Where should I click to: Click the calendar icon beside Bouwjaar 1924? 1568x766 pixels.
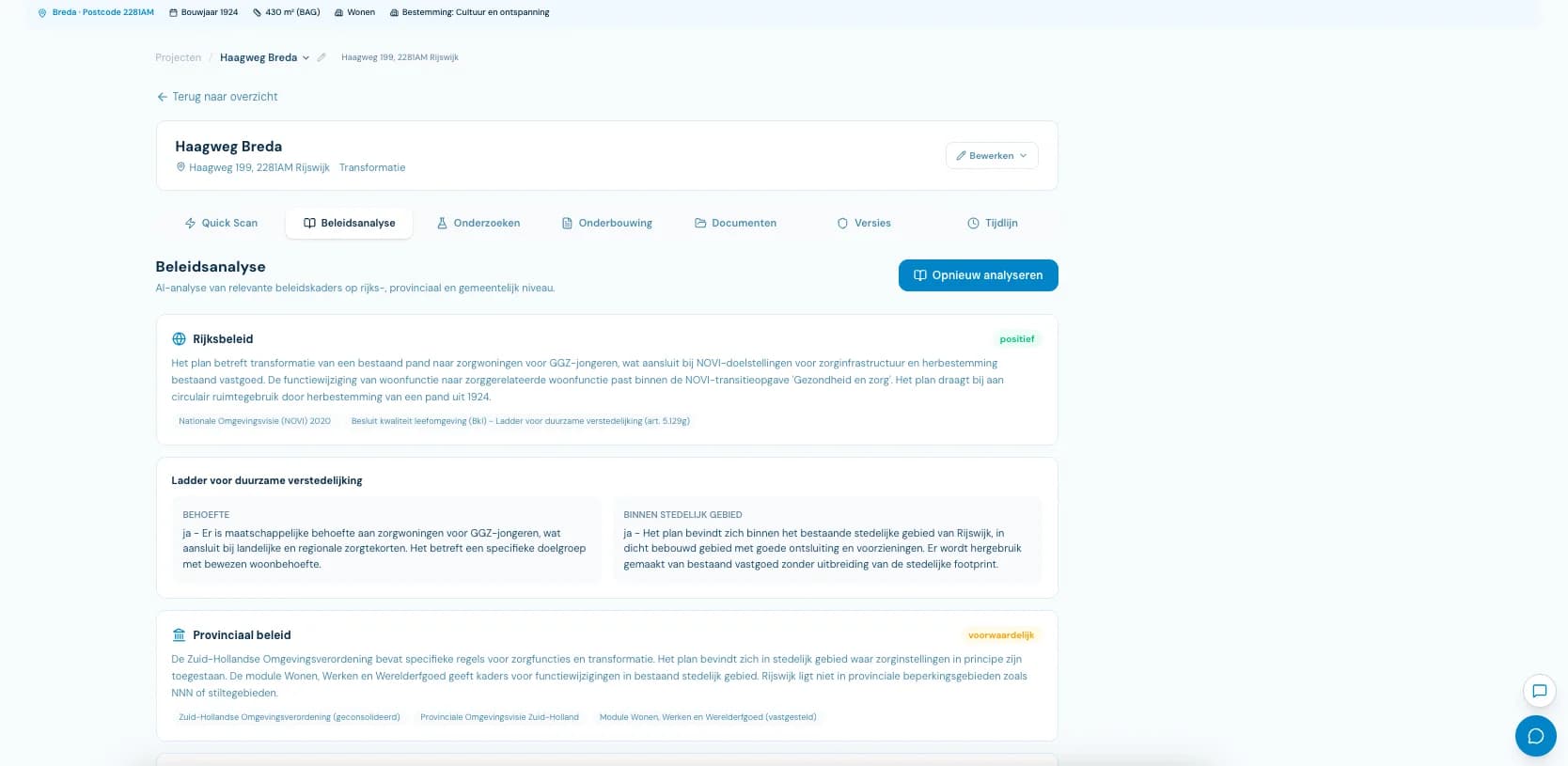[x=173, y=13]
